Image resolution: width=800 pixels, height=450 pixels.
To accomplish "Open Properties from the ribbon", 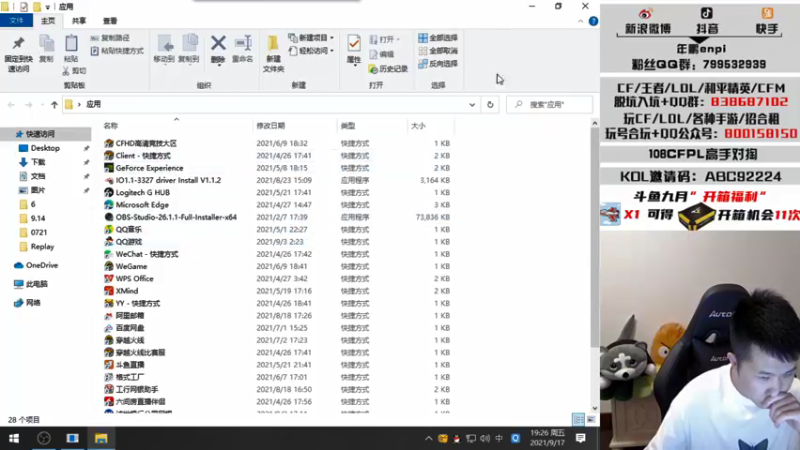I will pos(354,49).
